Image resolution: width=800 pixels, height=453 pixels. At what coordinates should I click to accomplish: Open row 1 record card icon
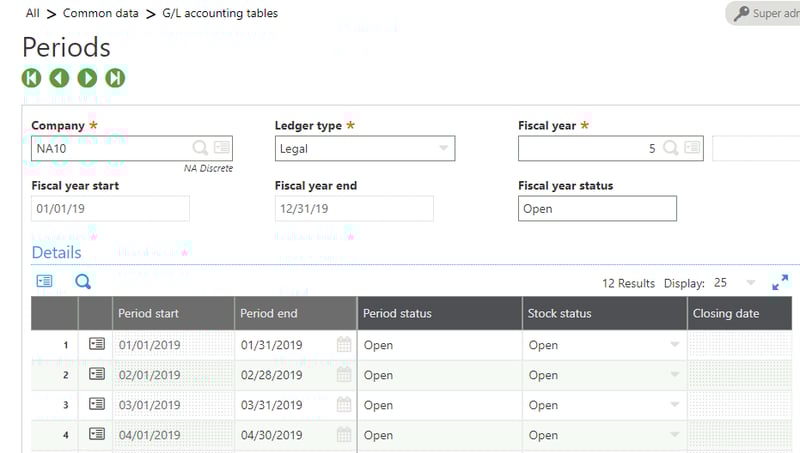(x=96, y=345)
